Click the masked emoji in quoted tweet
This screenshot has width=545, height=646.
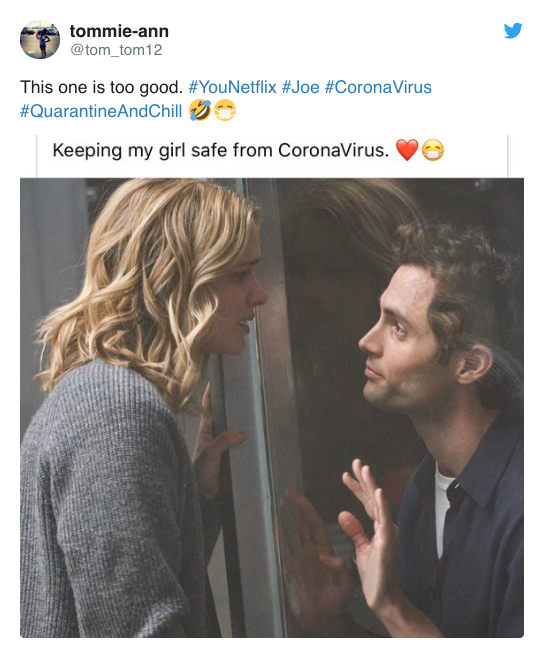pyautogui.click(x=433, y=150)
